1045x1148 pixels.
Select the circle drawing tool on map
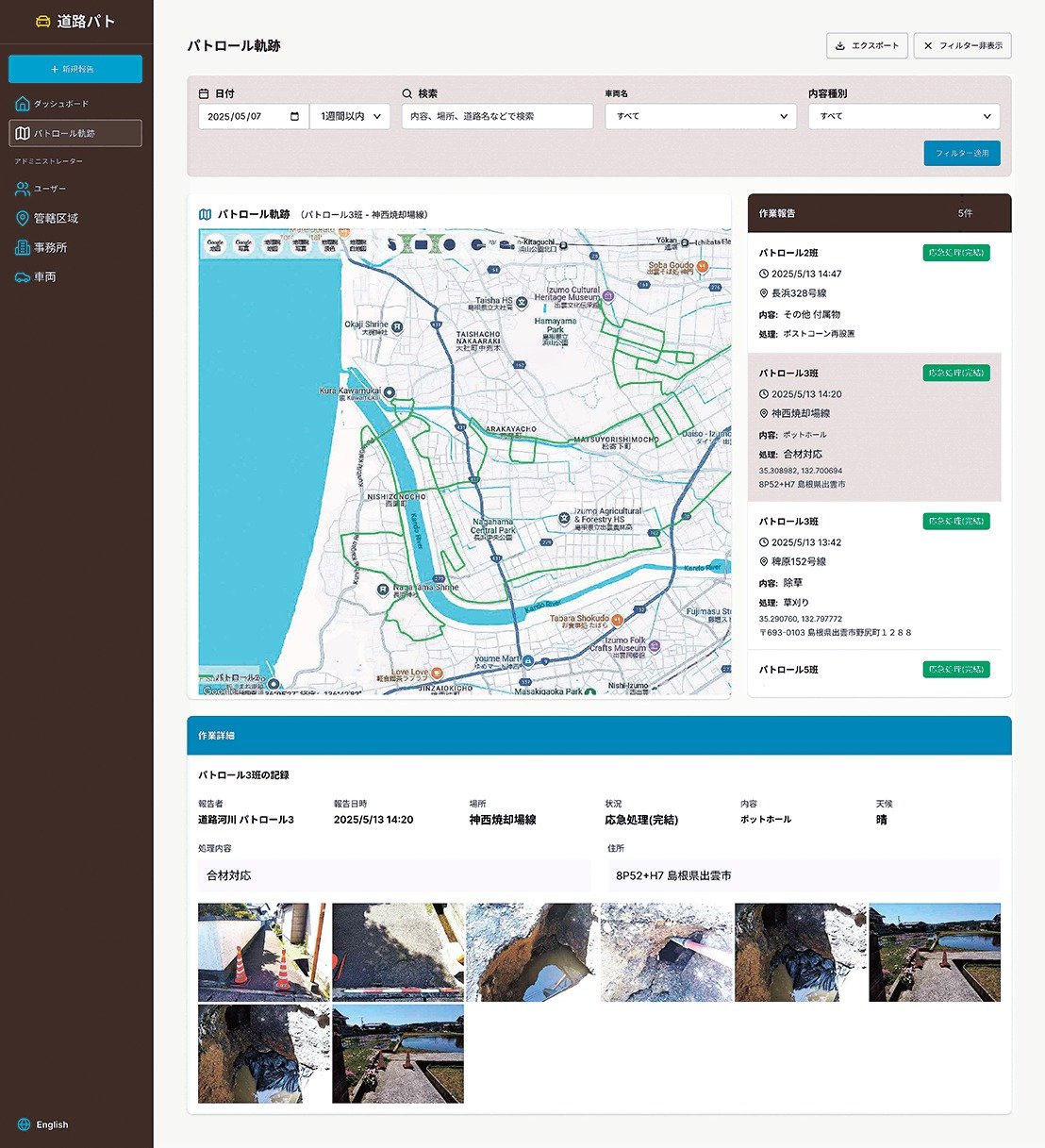(x=450, y=245)
